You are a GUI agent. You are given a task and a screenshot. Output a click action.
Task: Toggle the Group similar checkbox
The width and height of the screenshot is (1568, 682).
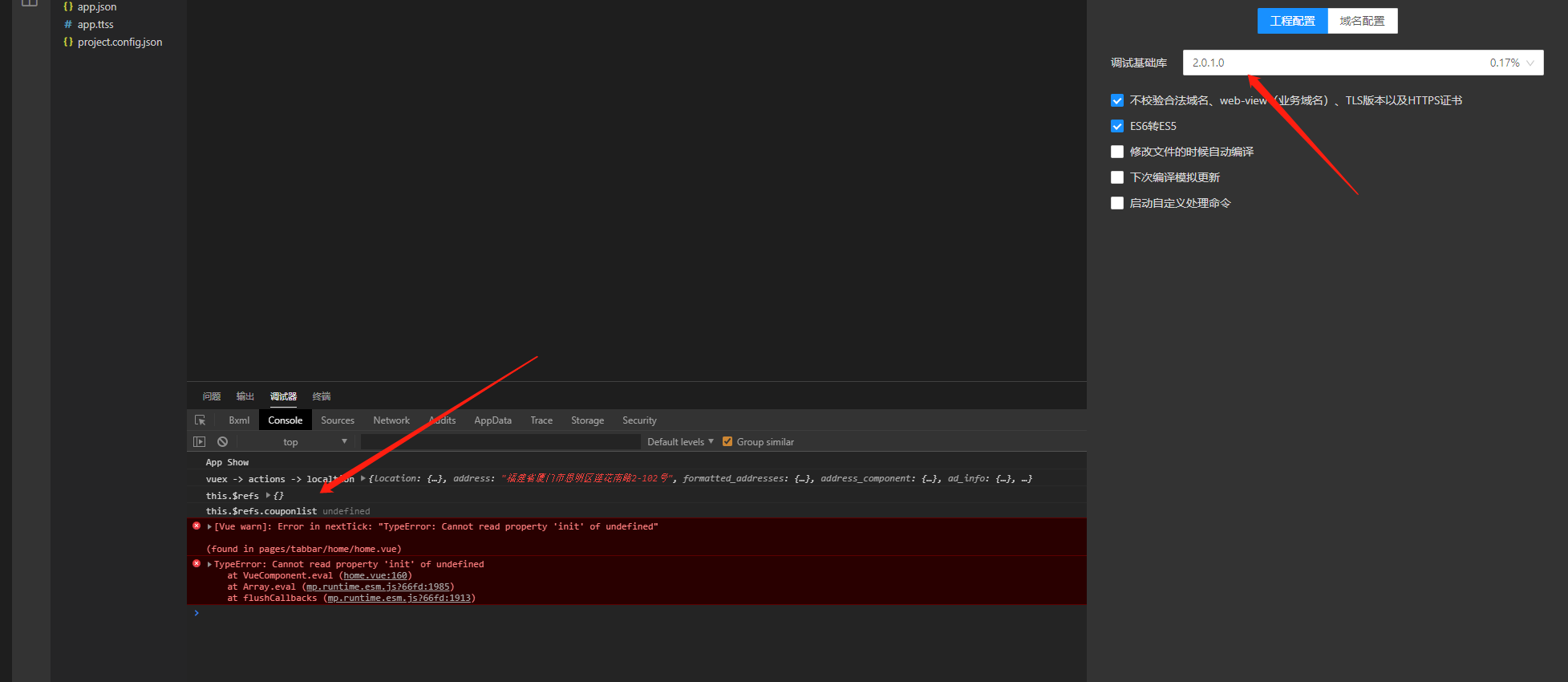tap(727, 442)
